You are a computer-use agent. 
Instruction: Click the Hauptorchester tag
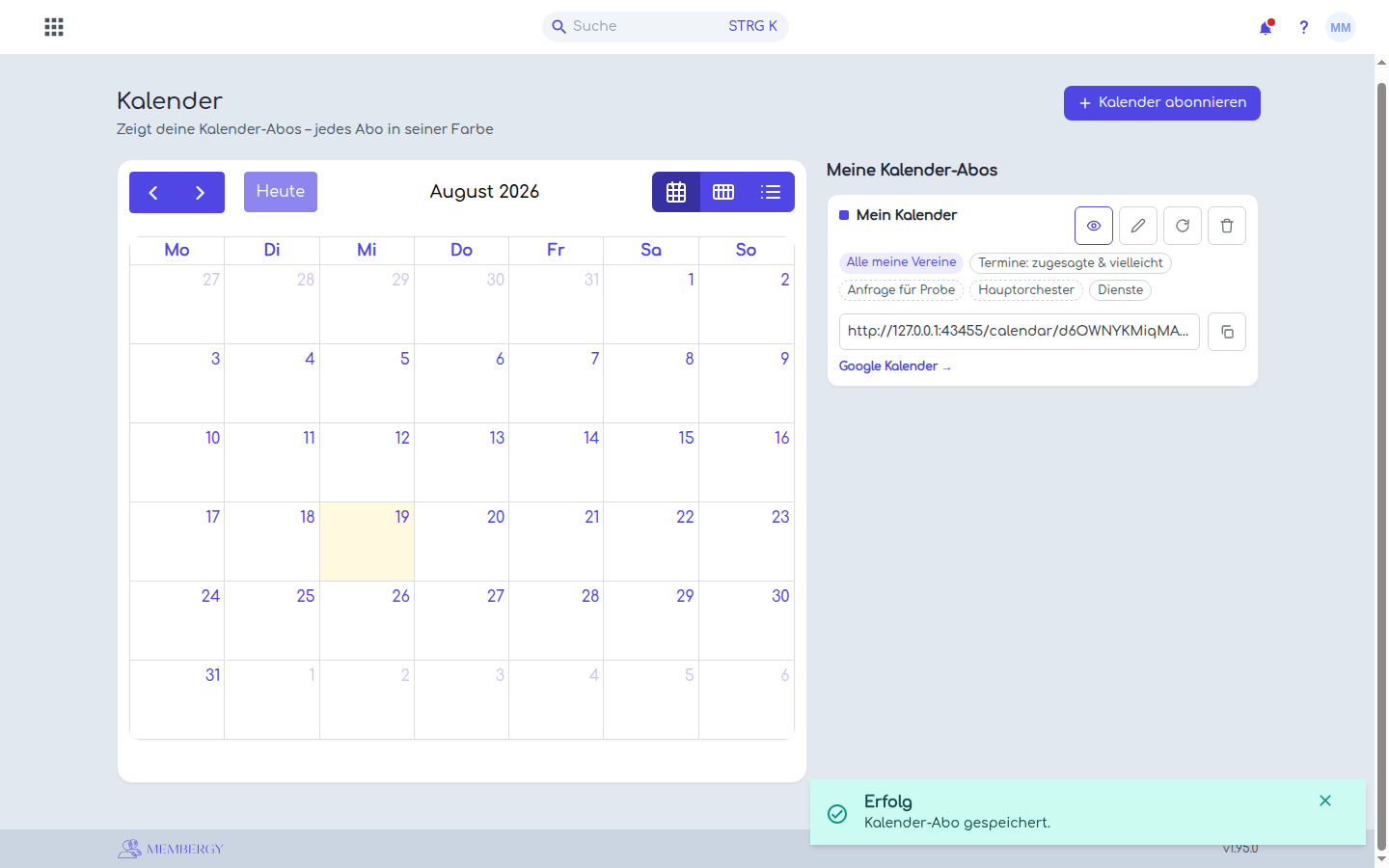(x=1026, y=290)
